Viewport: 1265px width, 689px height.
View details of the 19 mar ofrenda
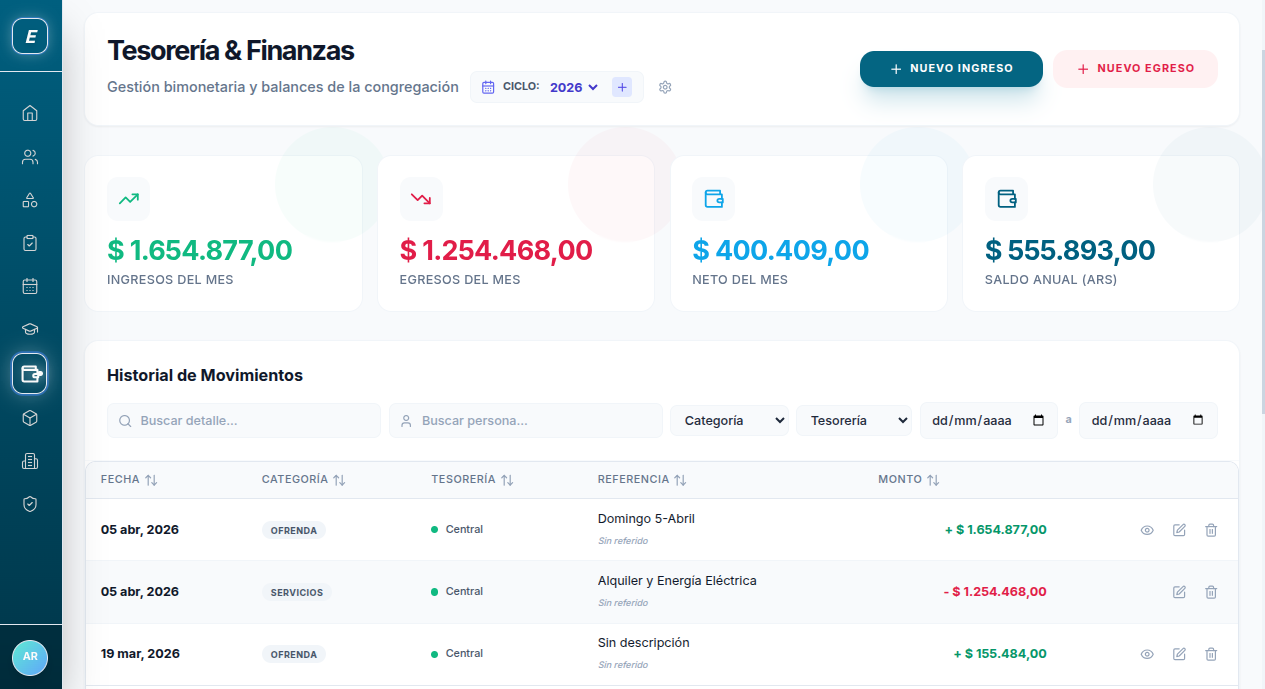(1147, 654)
